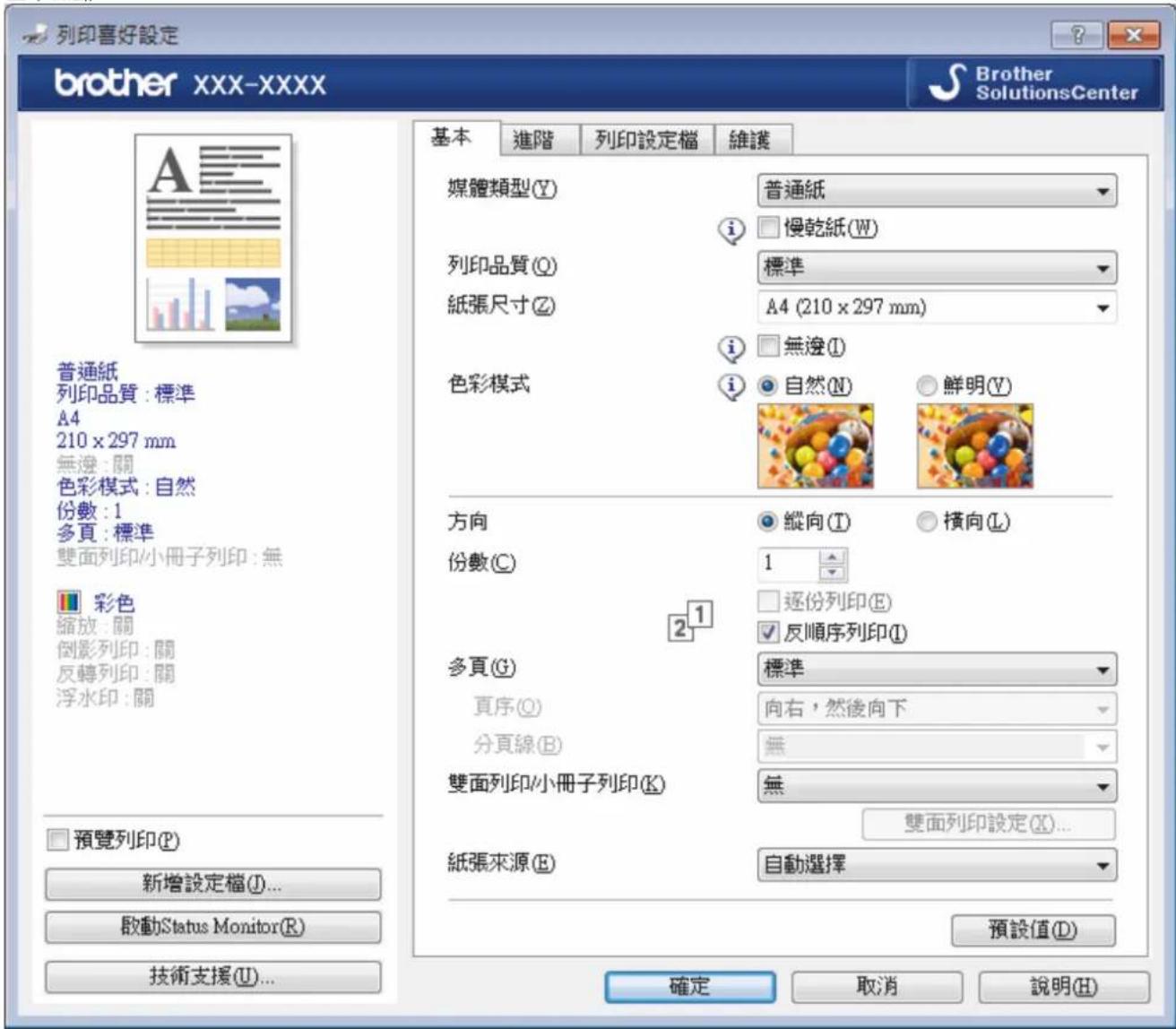The width and height of the screenshot is (1176, 1029).
Task: Open the 媒體類型 dropdown showing 普通紙
Action: click(x=937, y=191)
